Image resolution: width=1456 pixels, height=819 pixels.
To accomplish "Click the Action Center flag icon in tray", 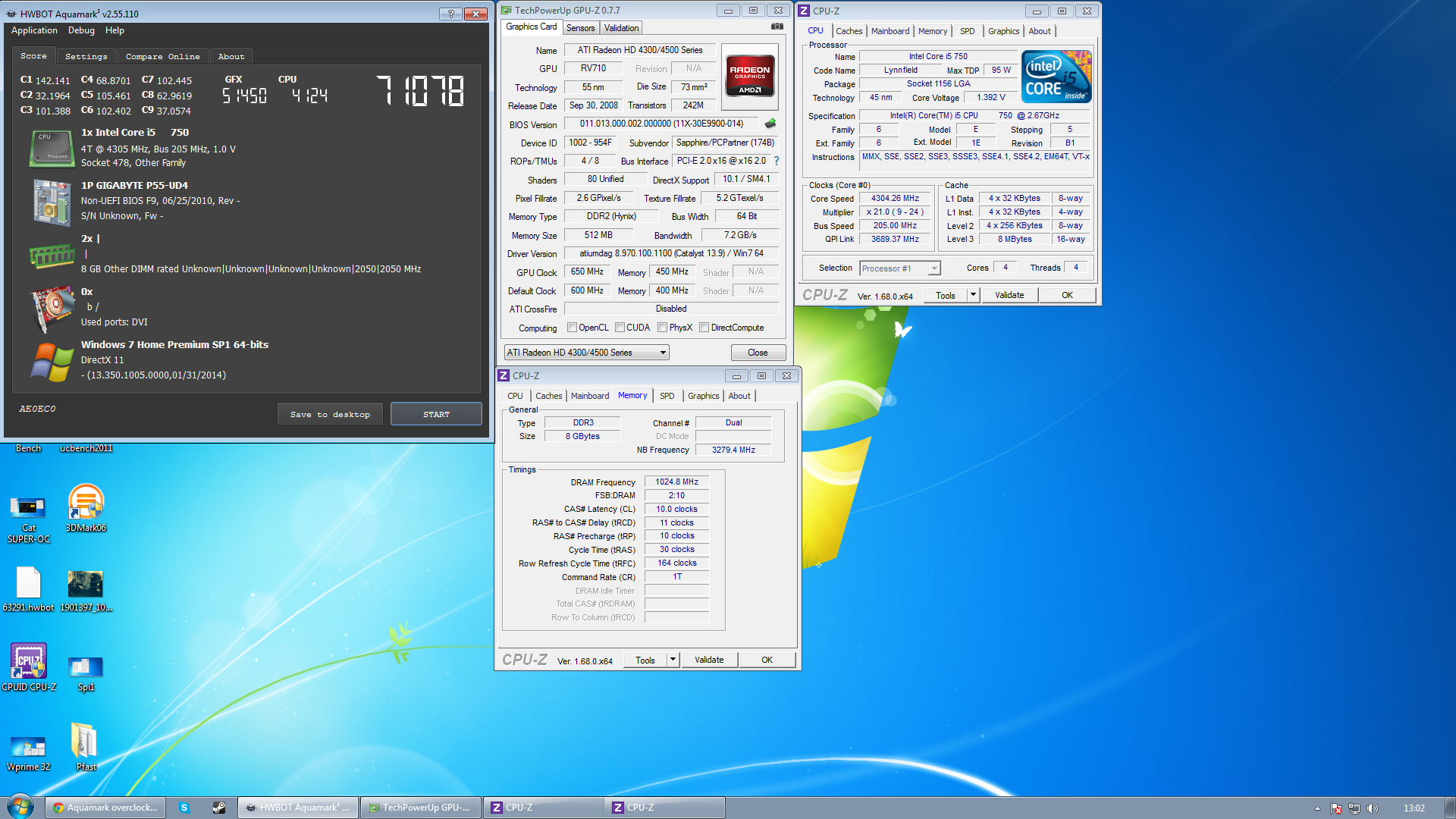I will pyautogui.click(x=1336, y=808).
